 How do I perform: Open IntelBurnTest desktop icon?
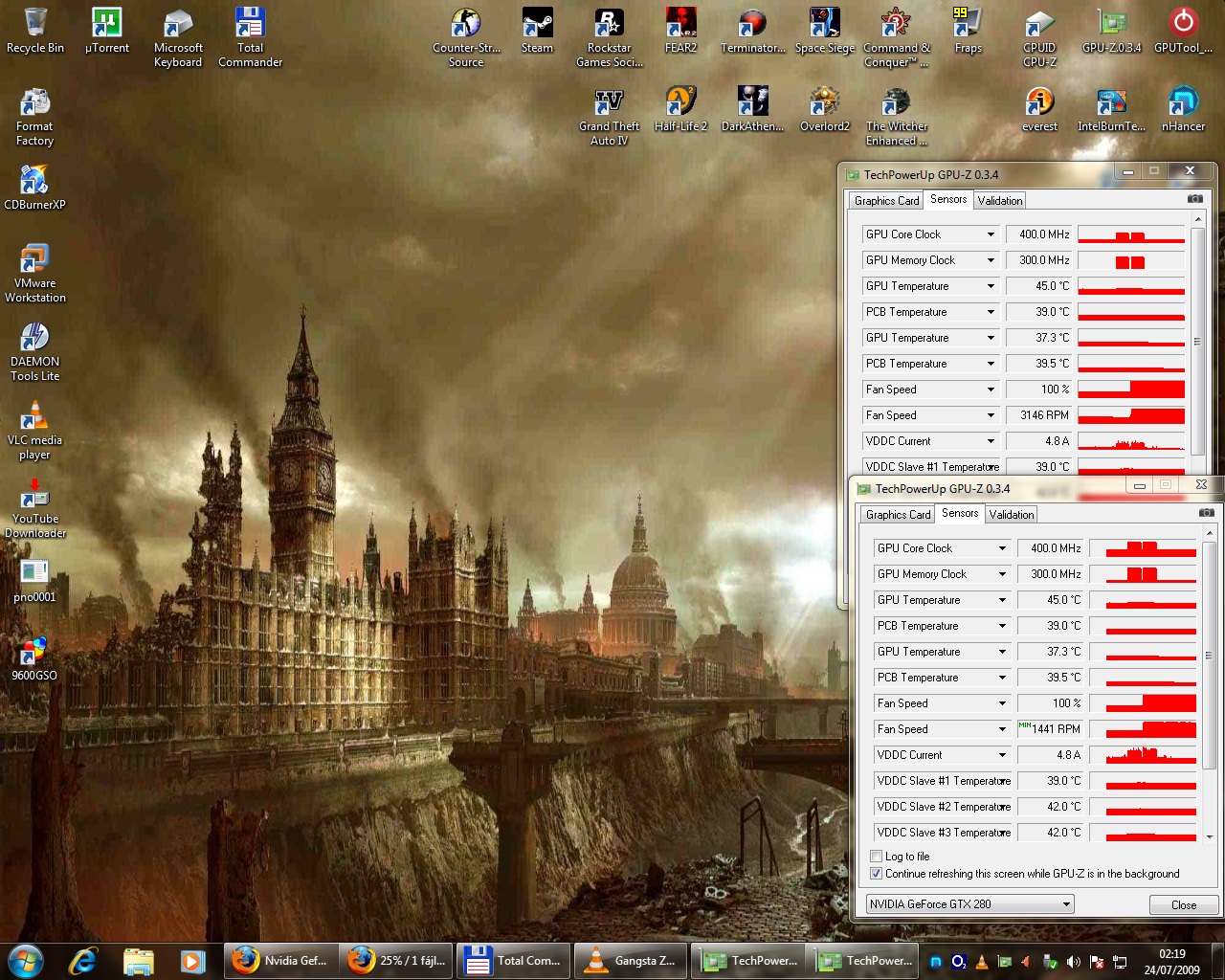point(1111,109)
